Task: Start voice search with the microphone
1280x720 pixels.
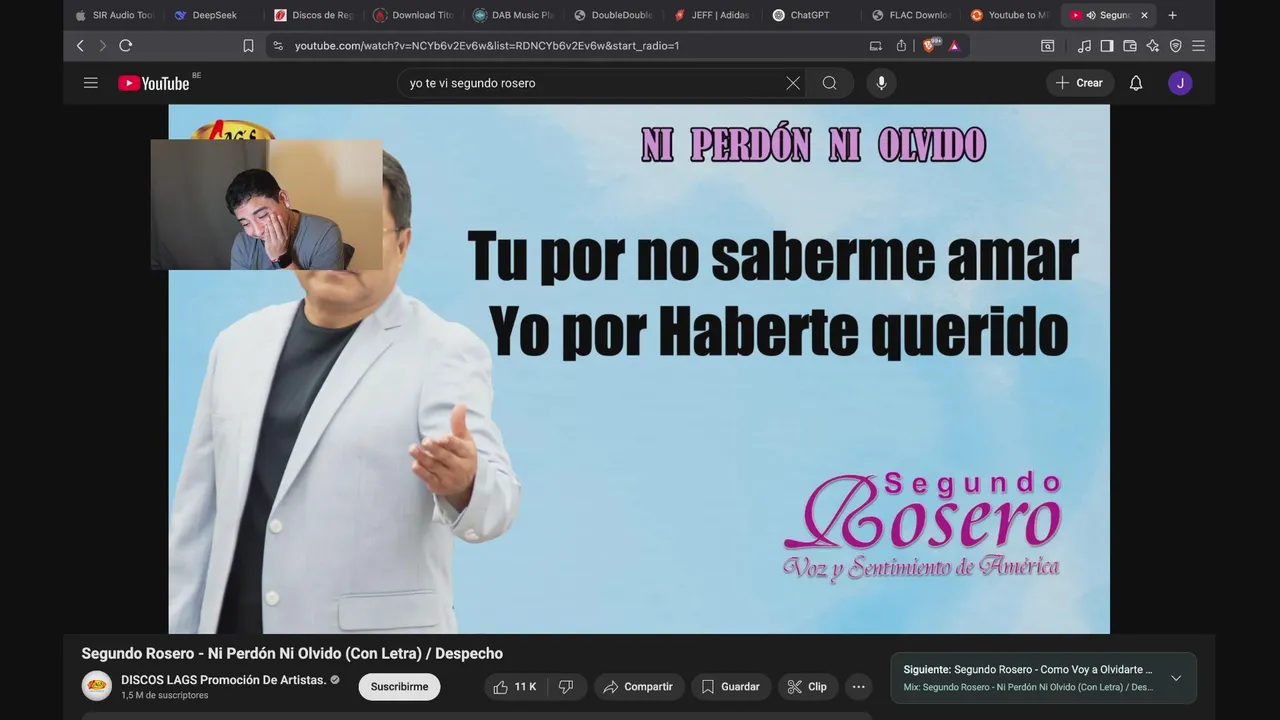Action: (x=881, y=83)
